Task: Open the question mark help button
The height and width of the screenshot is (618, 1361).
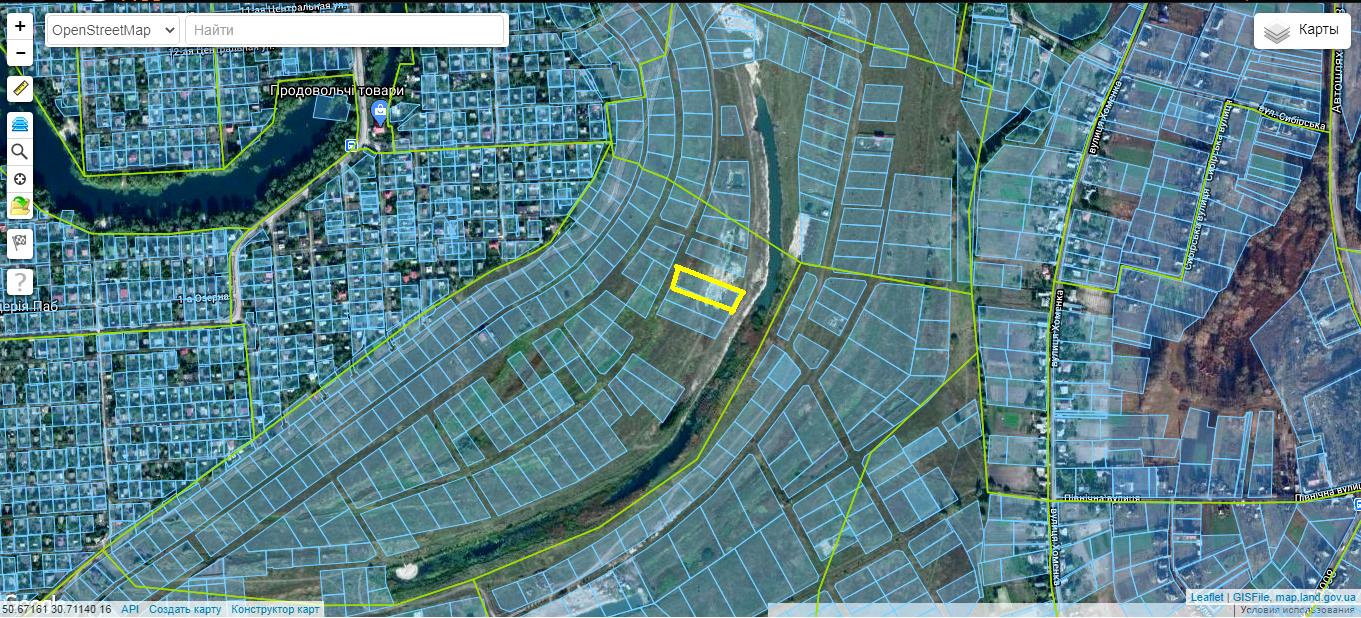Action: (x=20, y=281)
